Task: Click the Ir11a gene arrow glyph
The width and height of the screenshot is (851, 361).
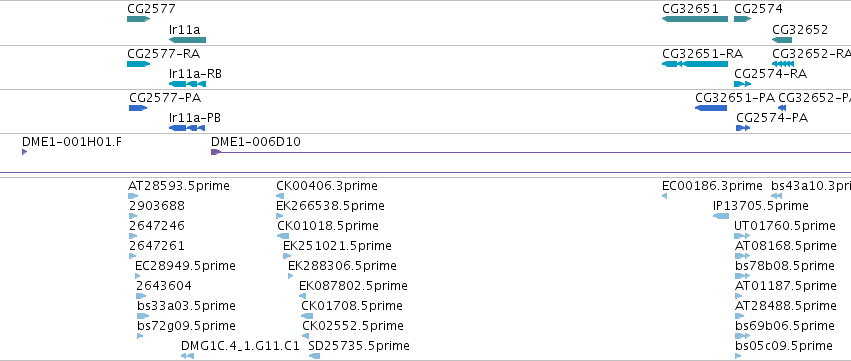Action: pyautogui.click(x=187, y=40)
